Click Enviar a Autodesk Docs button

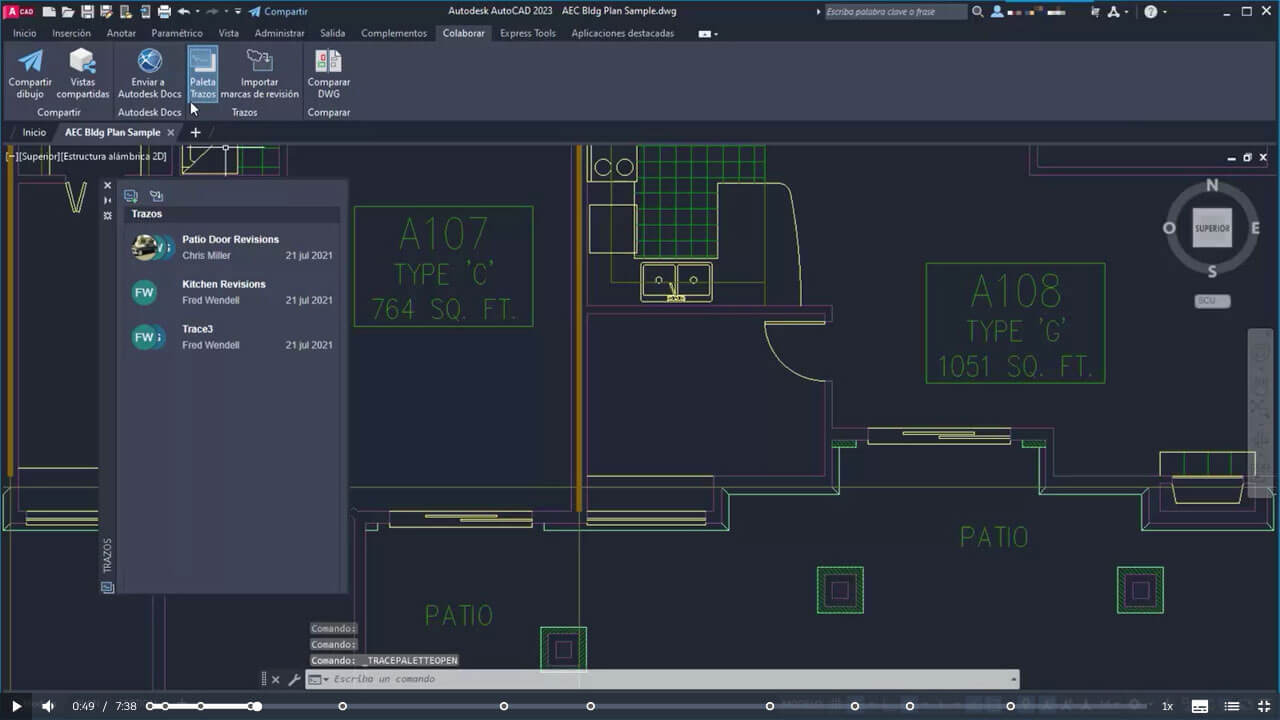150,74
